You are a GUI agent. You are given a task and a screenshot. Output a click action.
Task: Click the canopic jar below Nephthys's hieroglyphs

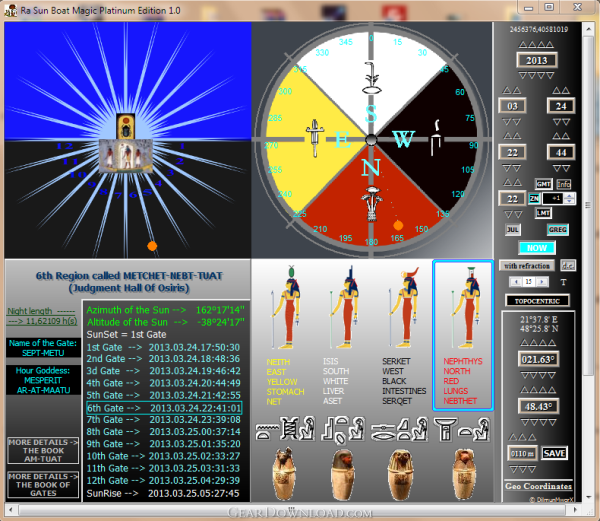click(465, 474)
